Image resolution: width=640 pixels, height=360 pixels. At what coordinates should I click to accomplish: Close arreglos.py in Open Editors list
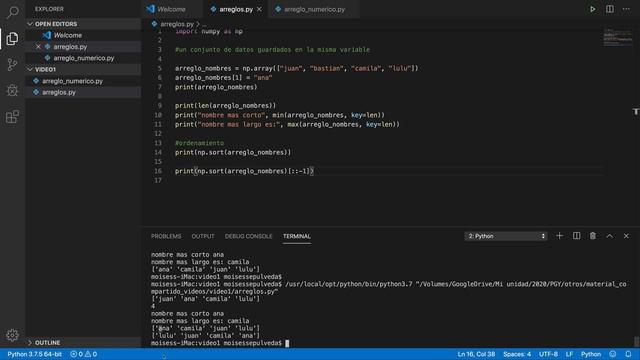point(38,47)
